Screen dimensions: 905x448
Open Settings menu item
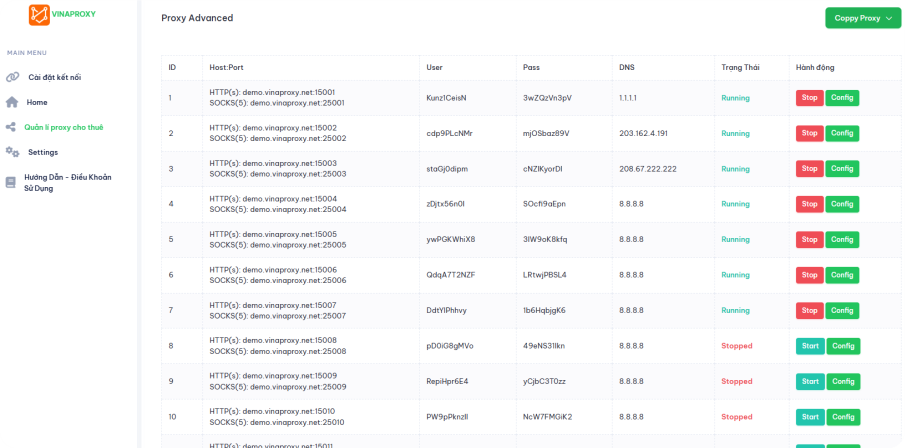43,152
